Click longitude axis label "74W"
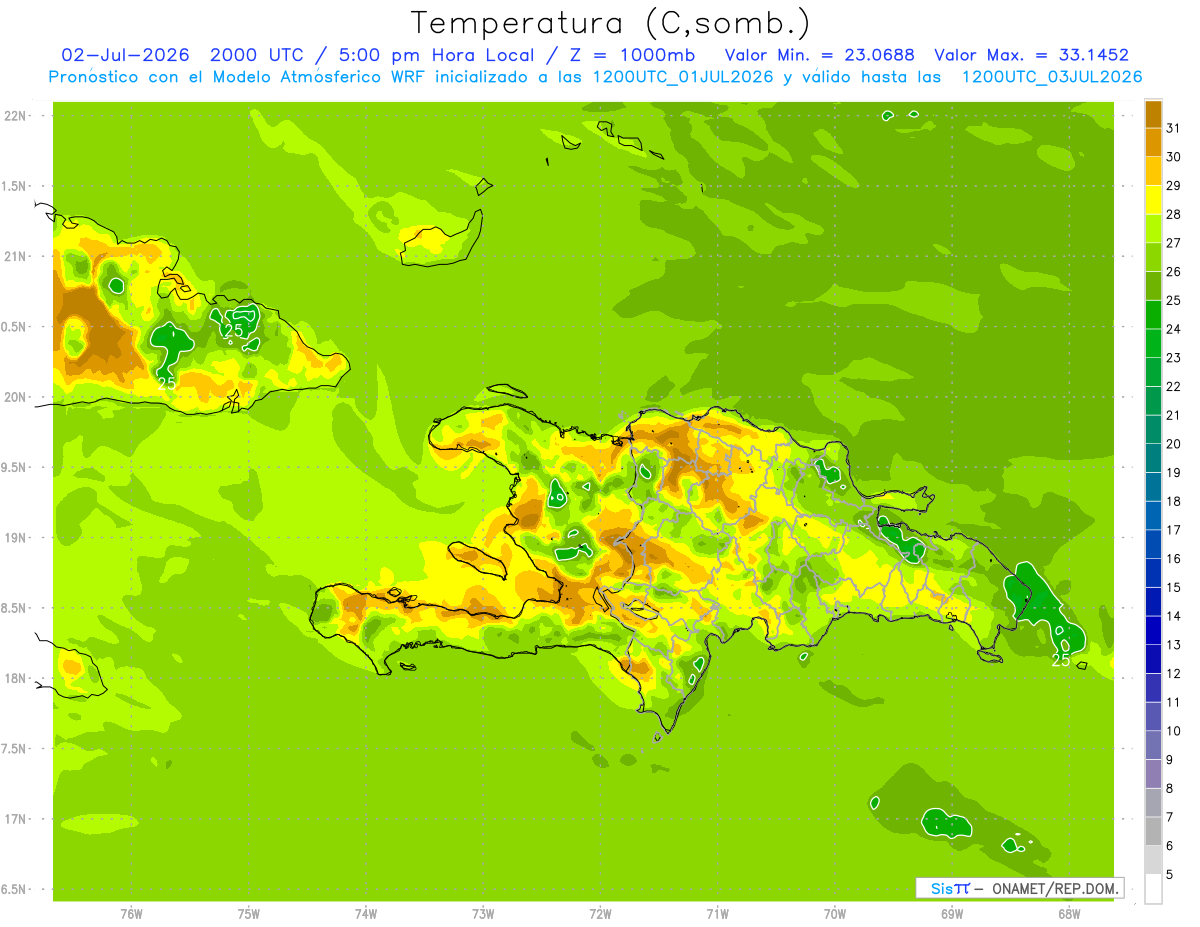The height and width of the screenshot is (927, 1200). coord(366,914)
